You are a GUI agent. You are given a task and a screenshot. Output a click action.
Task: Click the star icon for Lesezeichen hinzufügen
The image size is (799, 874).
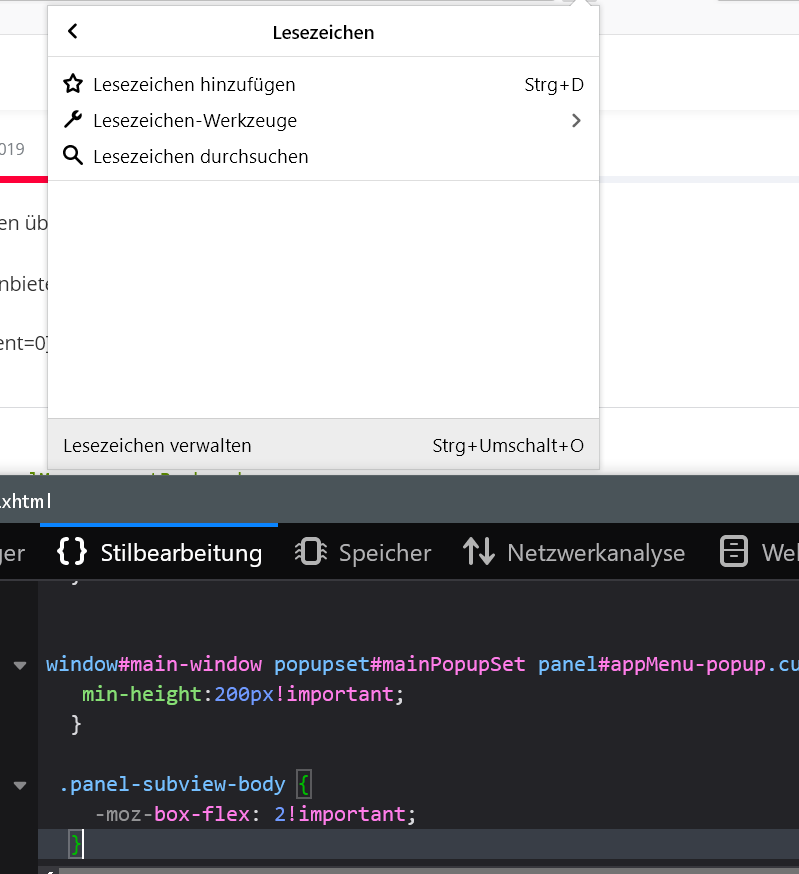click(x=72, y=85)
